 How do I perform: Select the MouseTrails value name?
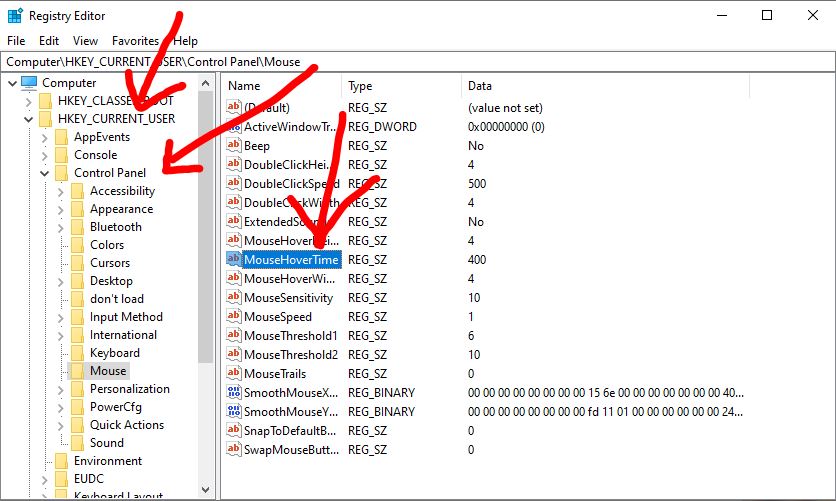[x=275, y=374]
